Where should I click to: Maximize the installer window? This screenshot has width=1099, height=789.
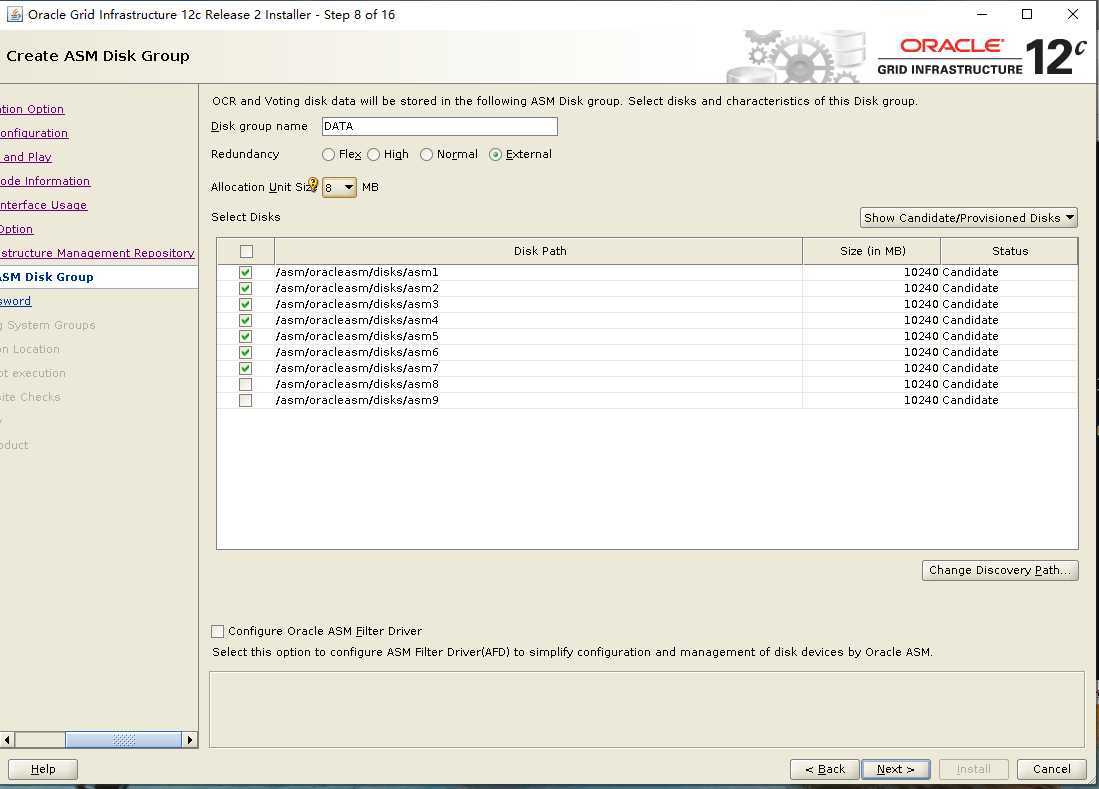point(1027,14)
